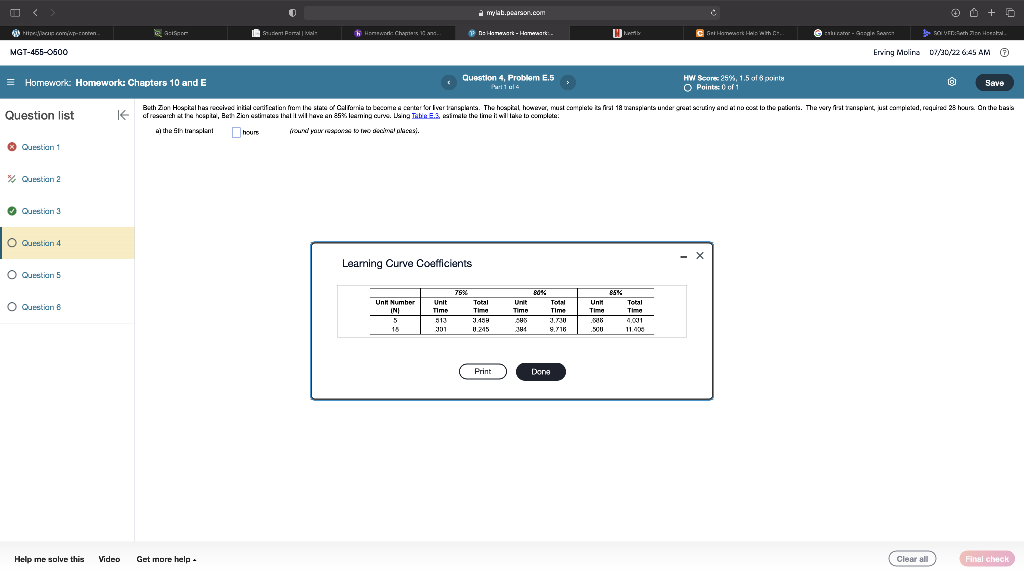Open homework settings gear icon
This screenshot has height=576, width=1024.
tap(952, 82)
